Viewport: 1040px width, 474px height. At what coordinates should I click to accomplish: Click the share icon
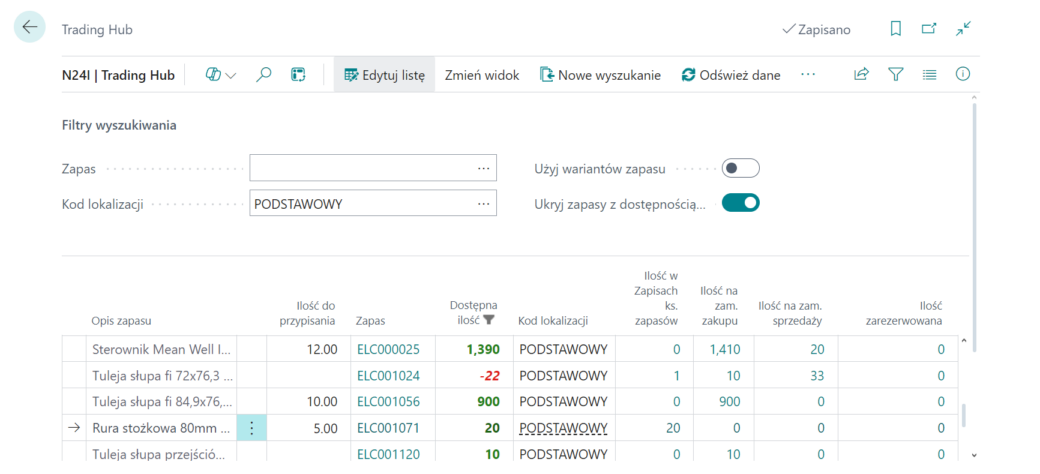pos(861,74)
